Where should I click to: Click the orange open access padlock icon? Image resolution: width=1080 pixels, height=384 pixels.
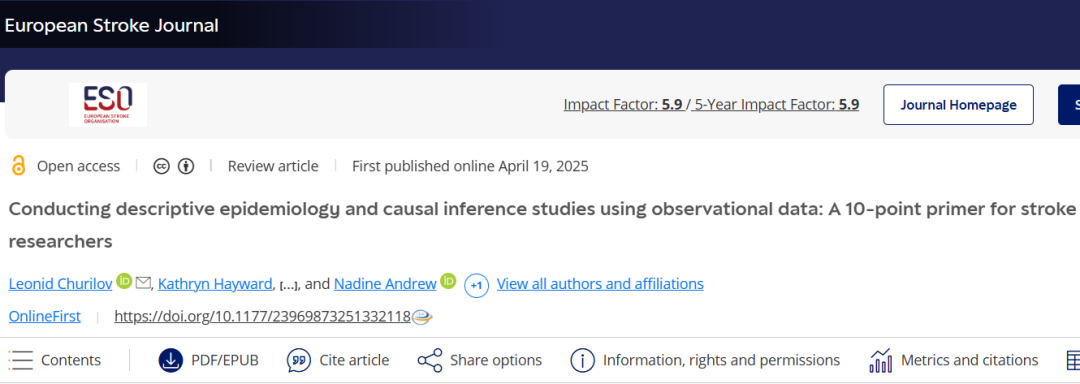(x=19, y=166)
